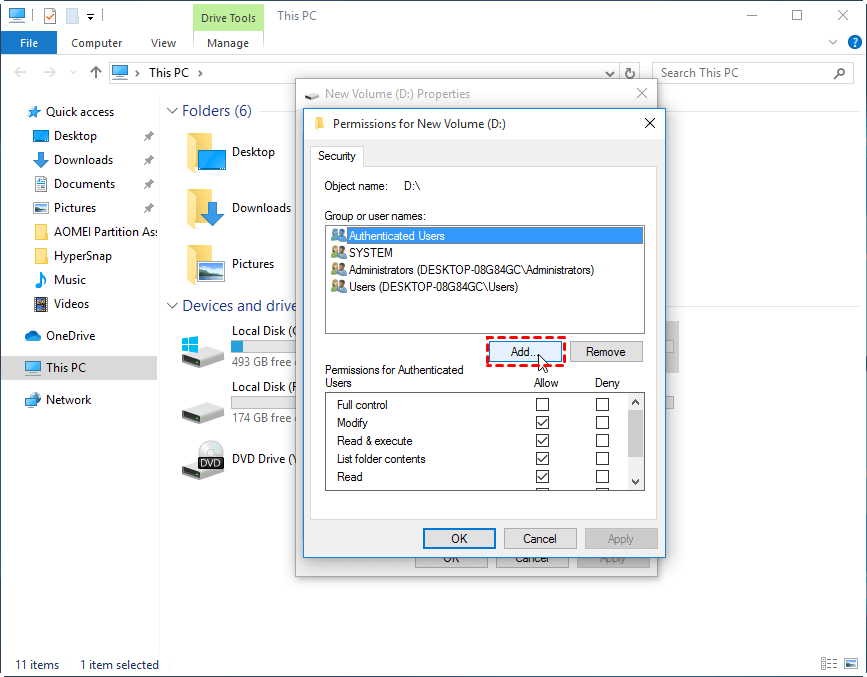Open the View ribbon tab
The width and height of the screenshot is (867, 677).
(x=163, y=43)
